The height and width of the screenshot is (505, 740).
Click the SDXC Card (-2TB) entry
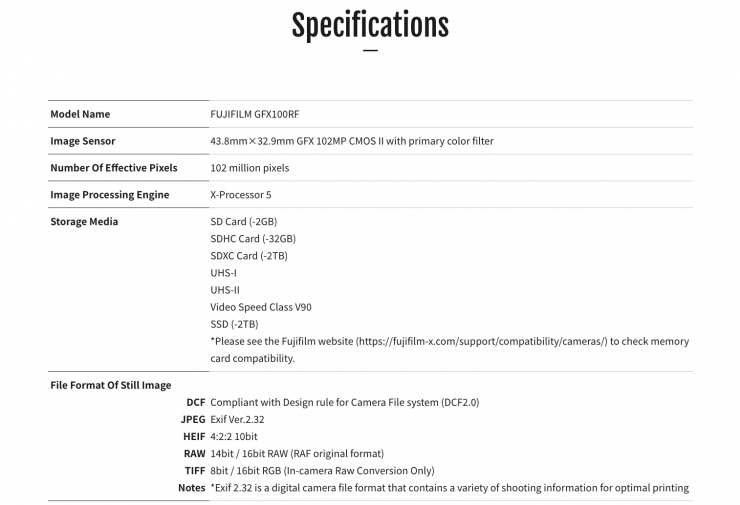249,256
